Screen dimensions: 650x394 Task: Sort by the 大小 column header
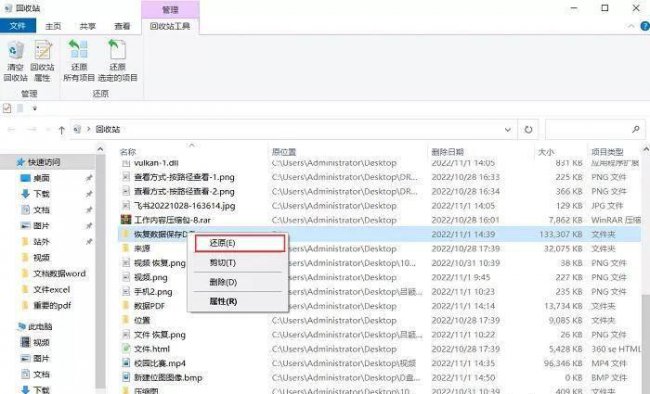tap(546, 152)
